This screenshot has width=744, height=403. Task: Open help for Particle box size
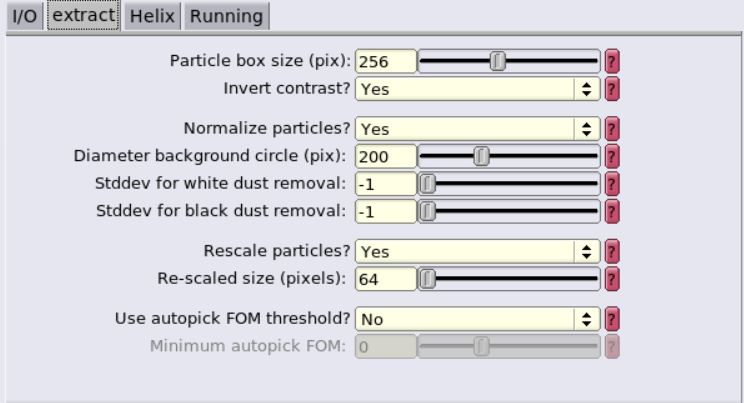[612, 61]
